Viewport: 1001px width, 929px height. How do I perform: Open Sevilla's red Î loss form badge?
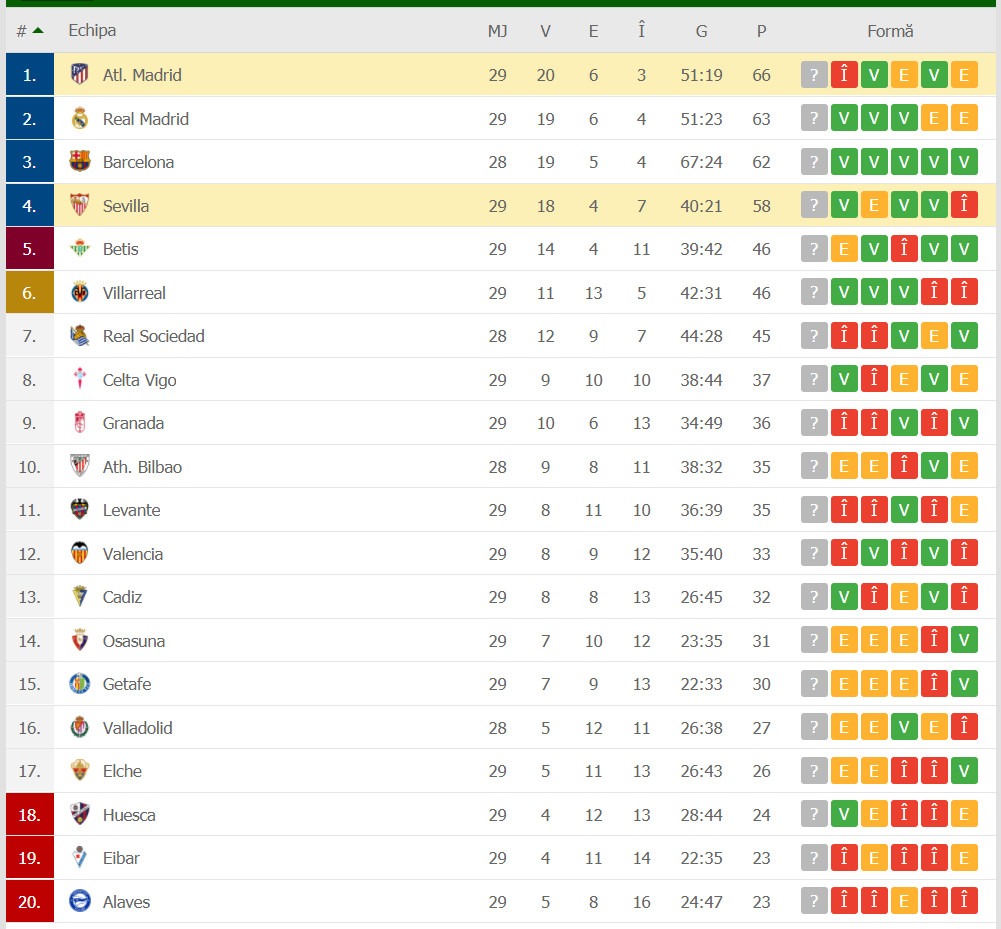point(964,205)
